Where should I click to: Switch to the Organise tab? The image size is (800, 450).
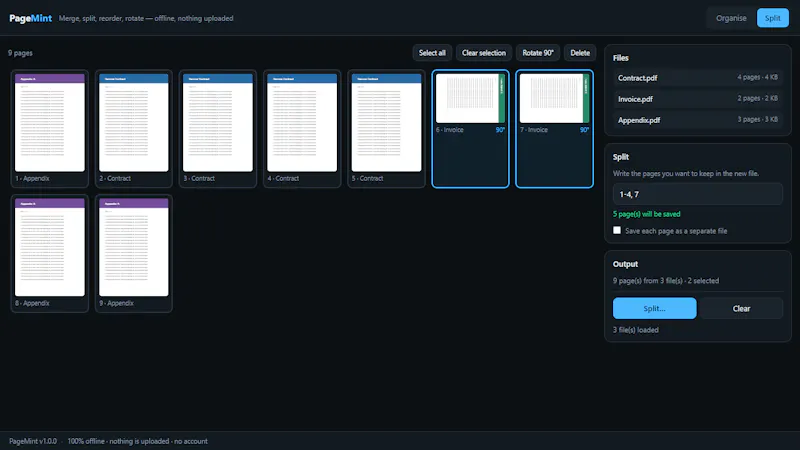731,18
